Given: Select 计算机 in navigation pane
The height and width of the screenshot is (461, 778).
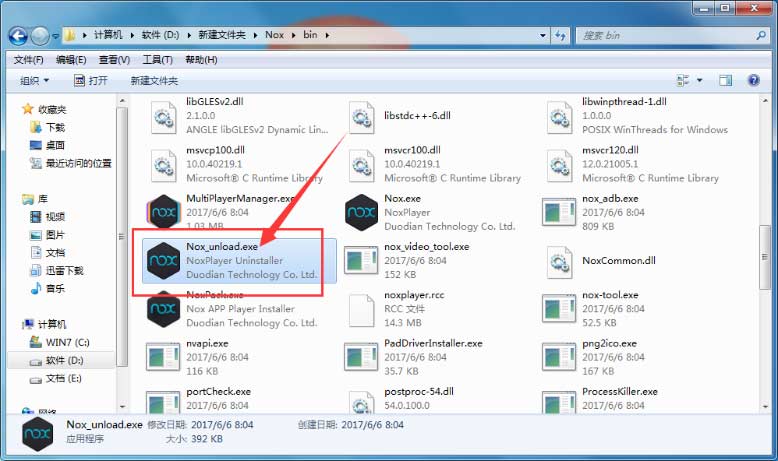Looking at the screenshot, I should click(x=52, y=325).
